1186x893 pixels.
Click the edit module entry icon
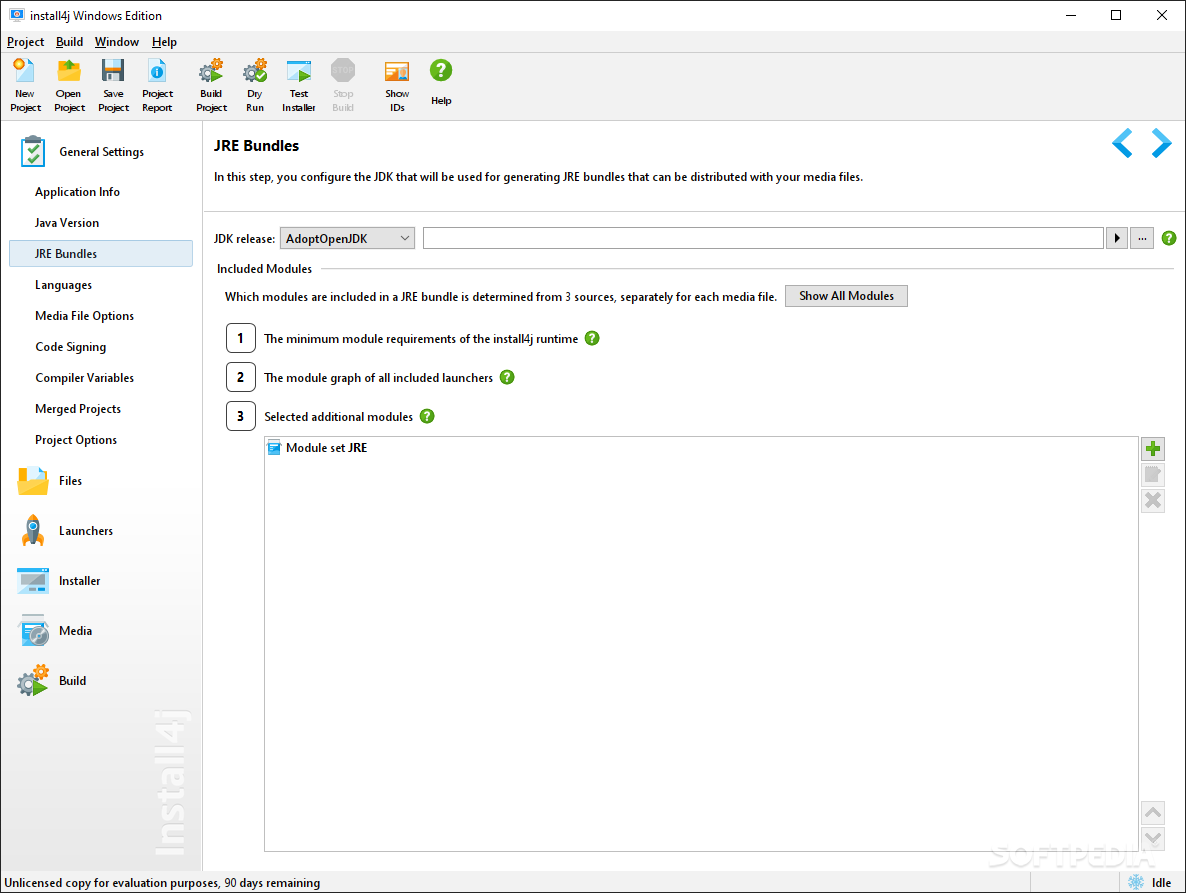1153,474
